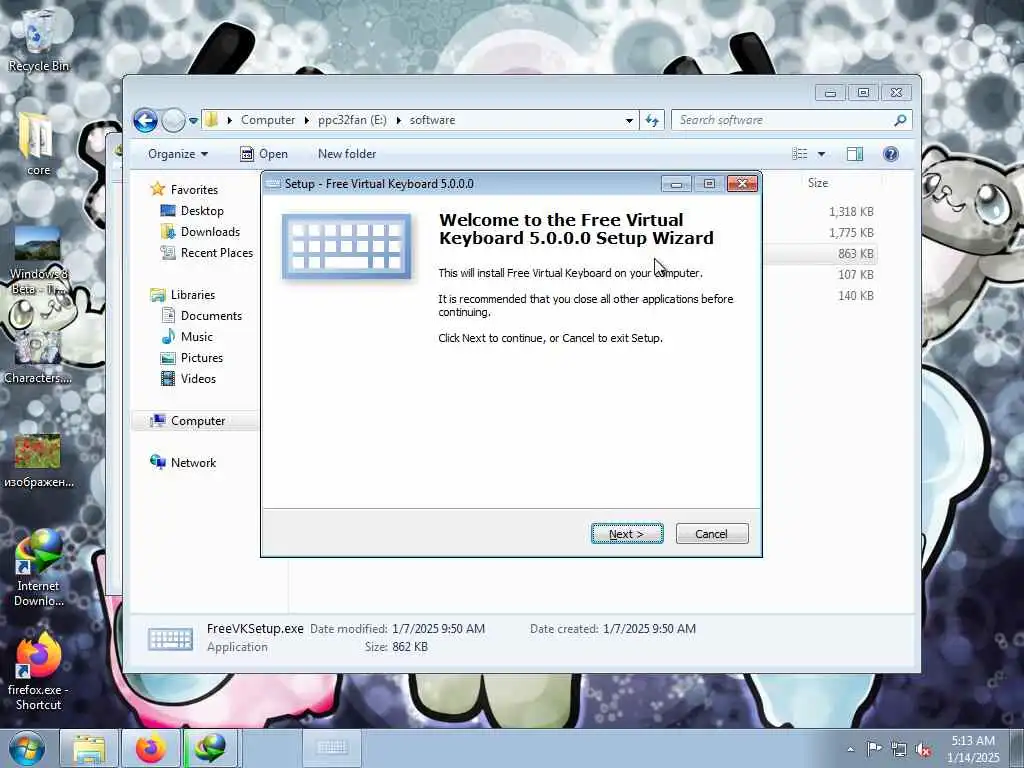Open the Action Center flag icon

(x=874, y=749)
